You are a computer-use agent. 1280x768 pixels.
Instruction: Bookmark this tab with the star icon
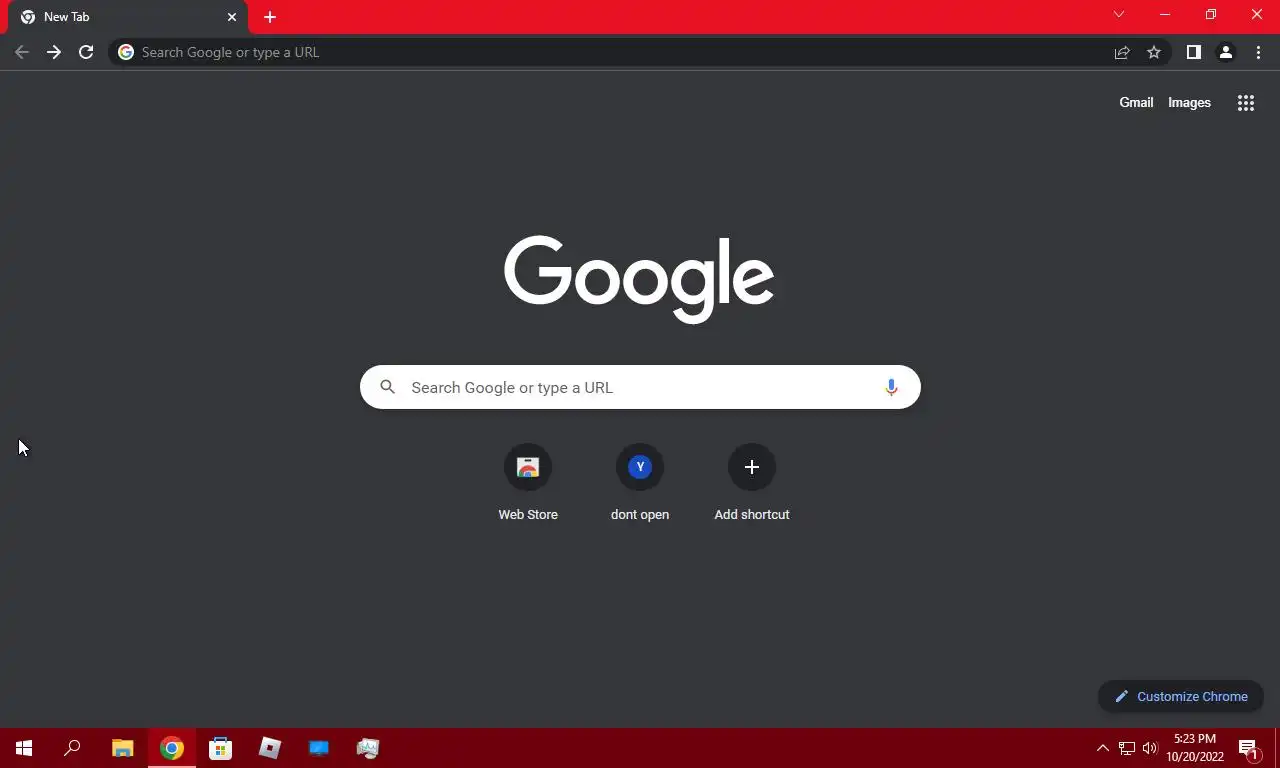1154,52
